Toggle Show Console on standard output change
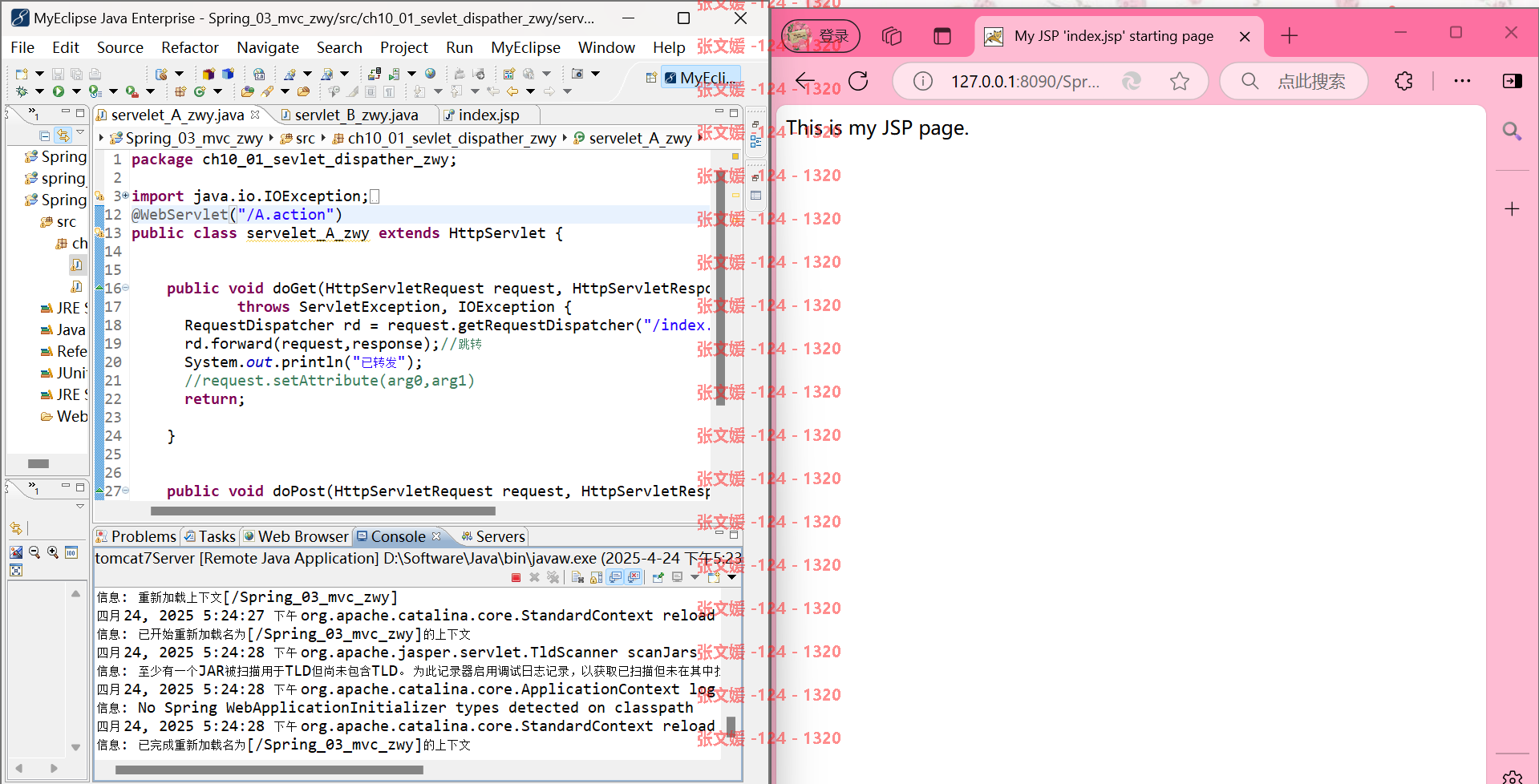The image size is (1539, 784). pos(615,577)
